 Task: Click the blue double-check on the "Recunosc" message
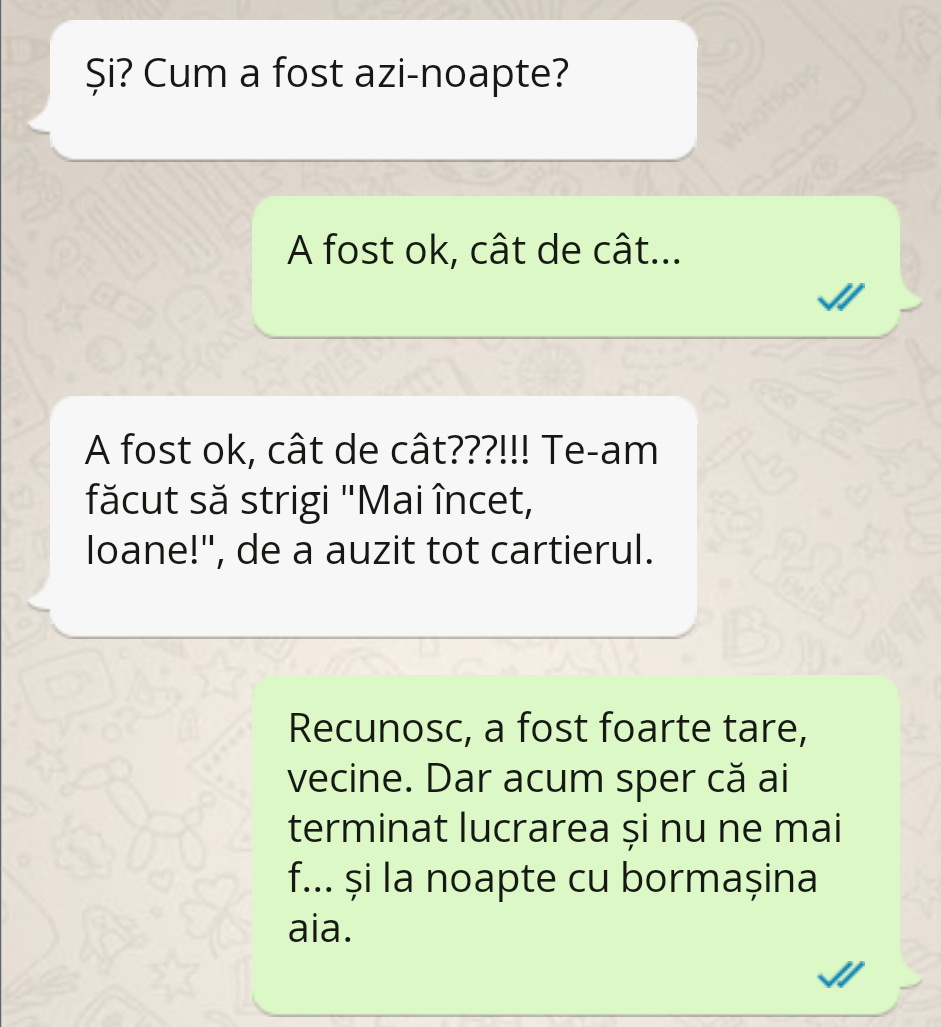click(x=841, y=974)
